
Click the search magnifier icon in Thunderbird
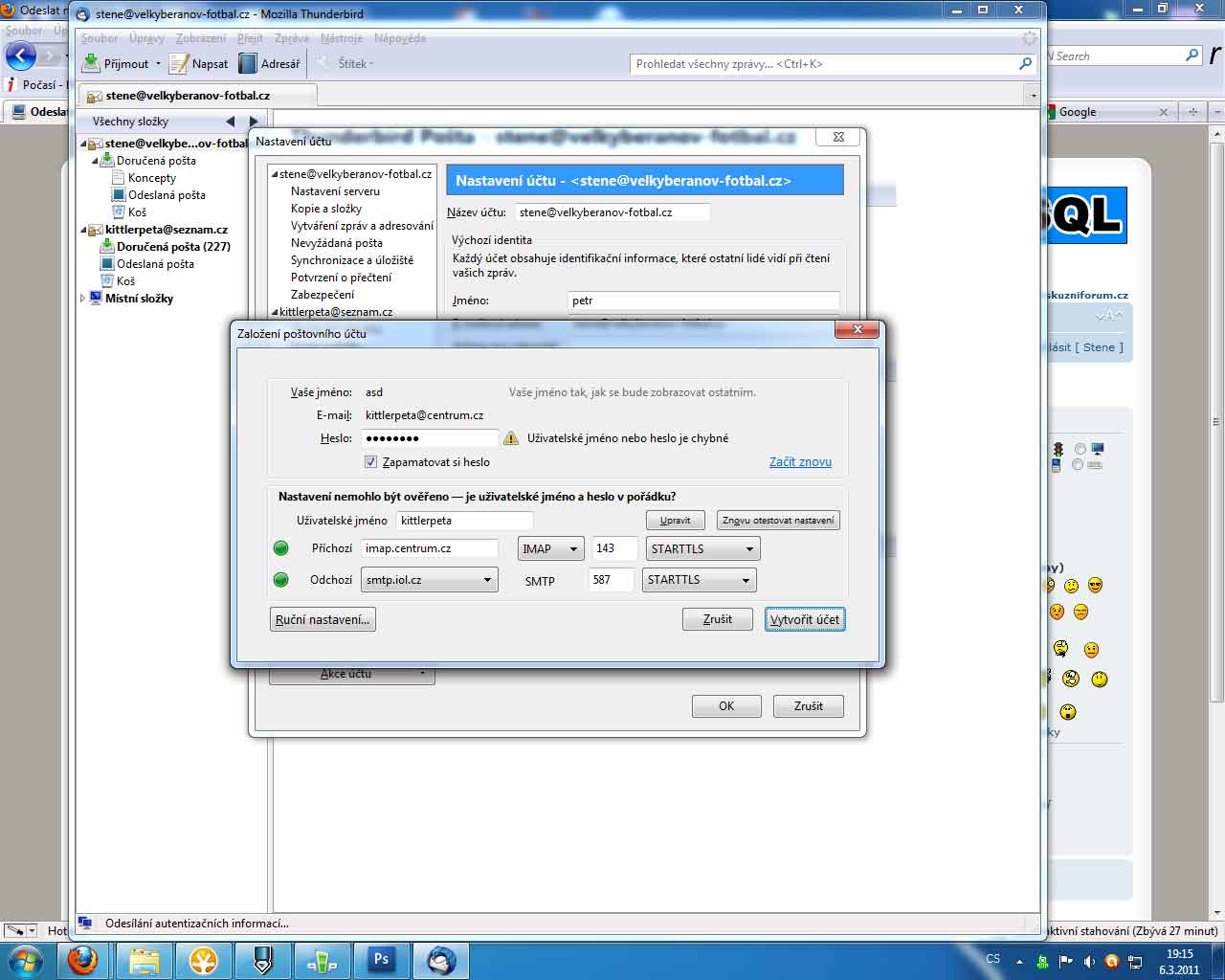[1026, 64]
